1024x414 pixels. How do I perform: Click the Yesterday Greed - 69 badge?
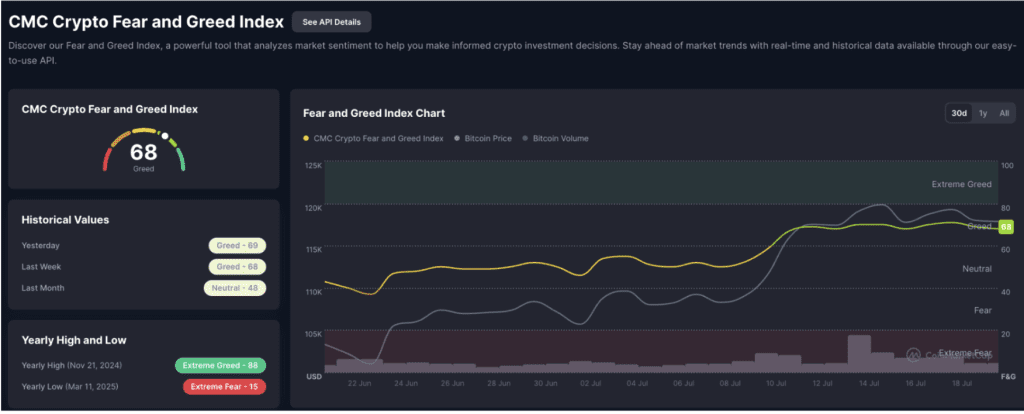click(x=237, y=246)
